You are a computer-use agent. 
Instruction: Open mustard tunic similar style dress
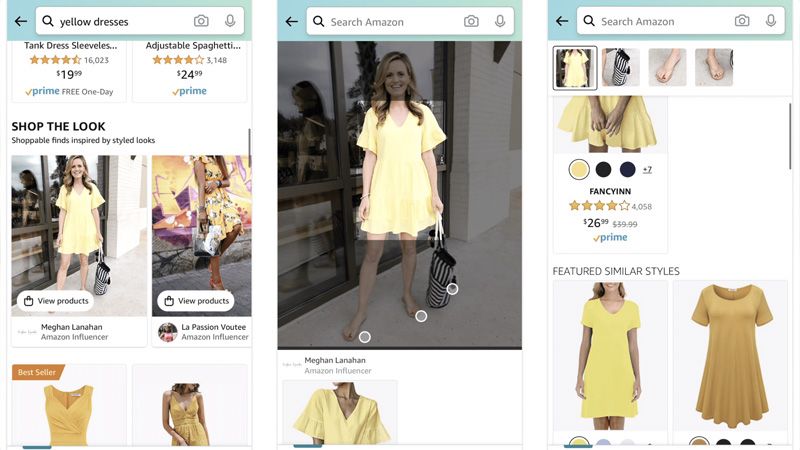730,357
